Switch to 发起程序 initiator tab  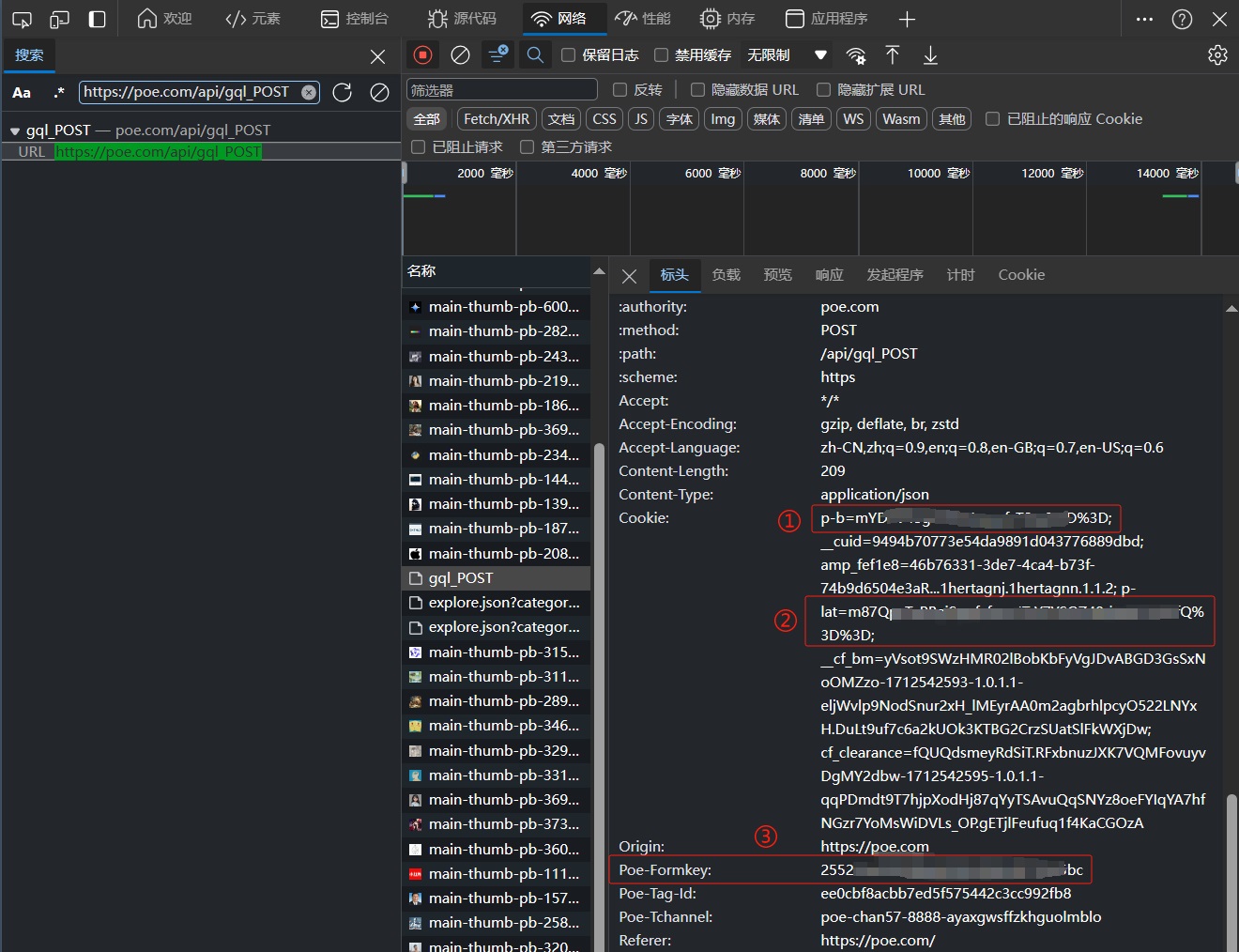895,275
